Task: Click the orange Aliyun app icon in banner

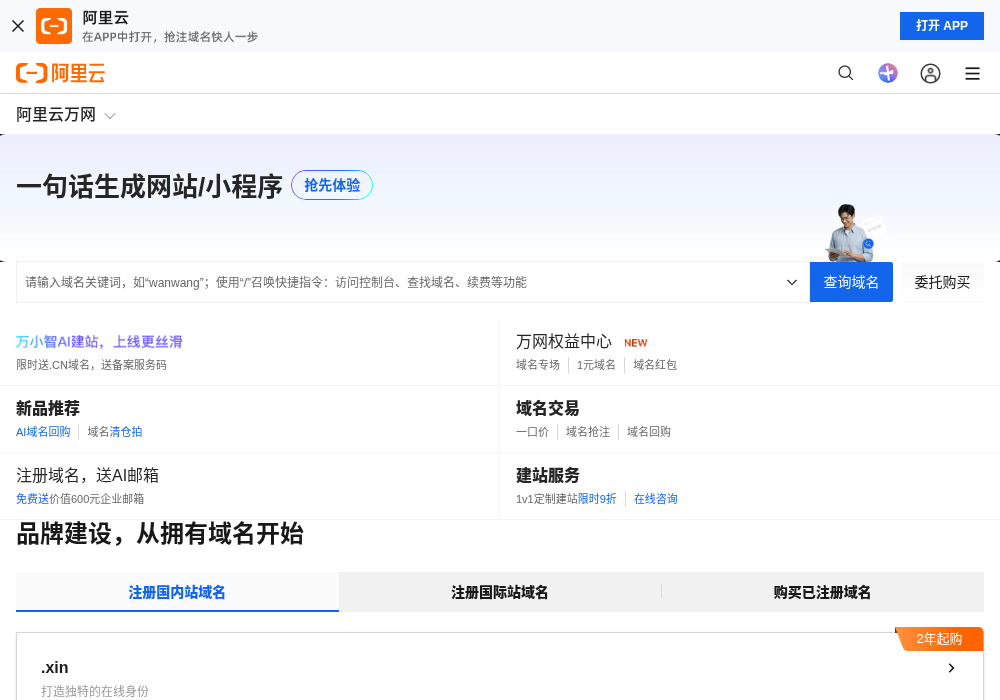Action: 54,26
